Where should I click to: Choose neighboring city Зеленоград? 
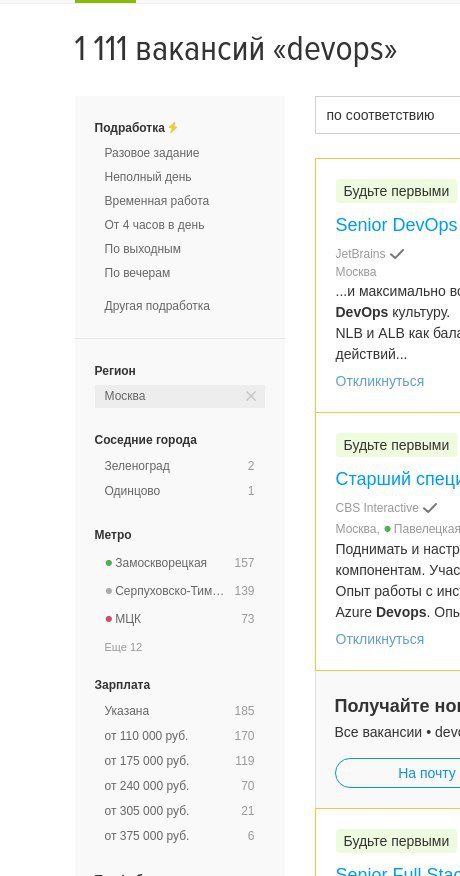click(137, 466)
